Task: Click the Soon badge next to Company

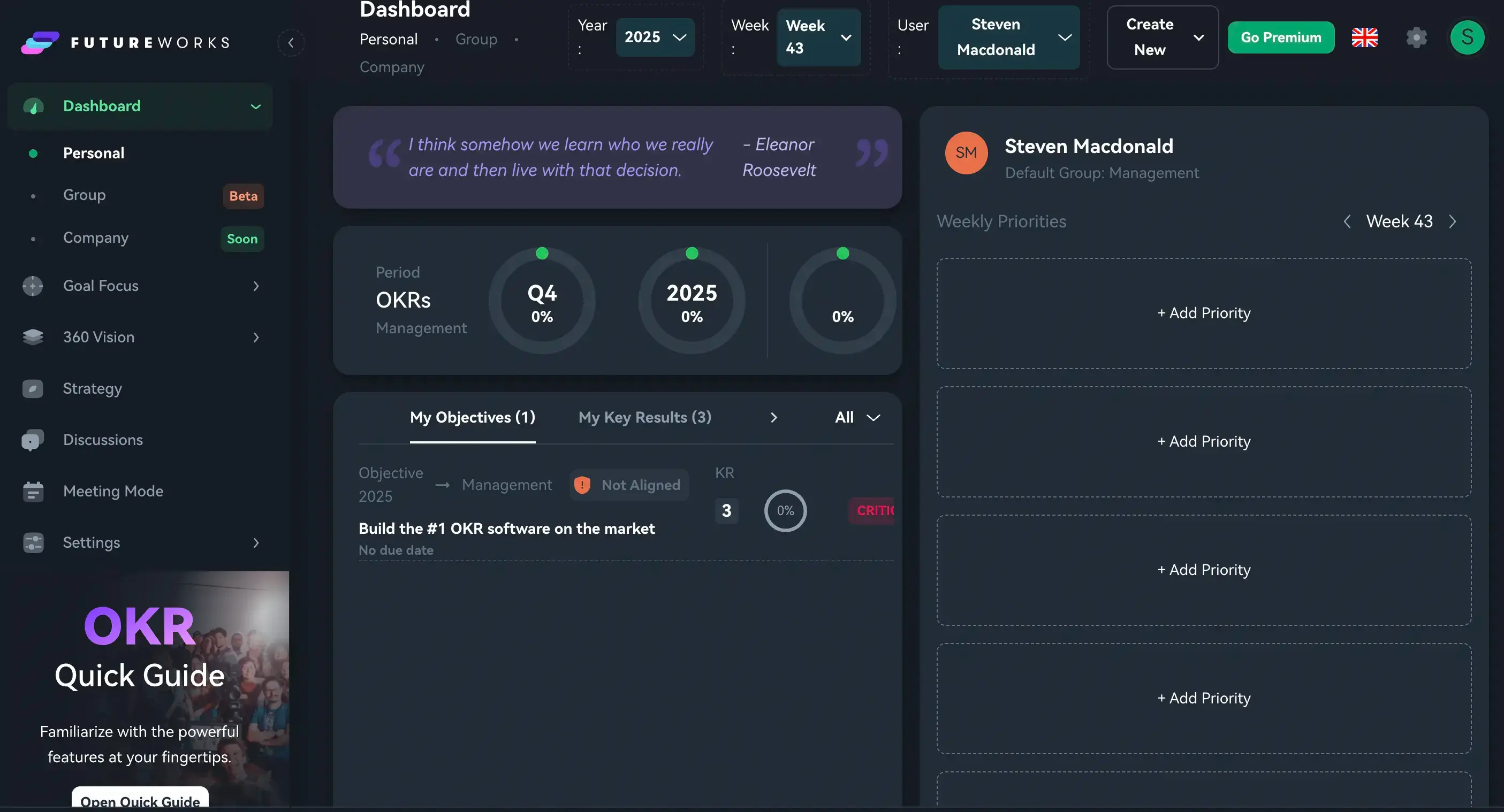Action: click(242, 239)
